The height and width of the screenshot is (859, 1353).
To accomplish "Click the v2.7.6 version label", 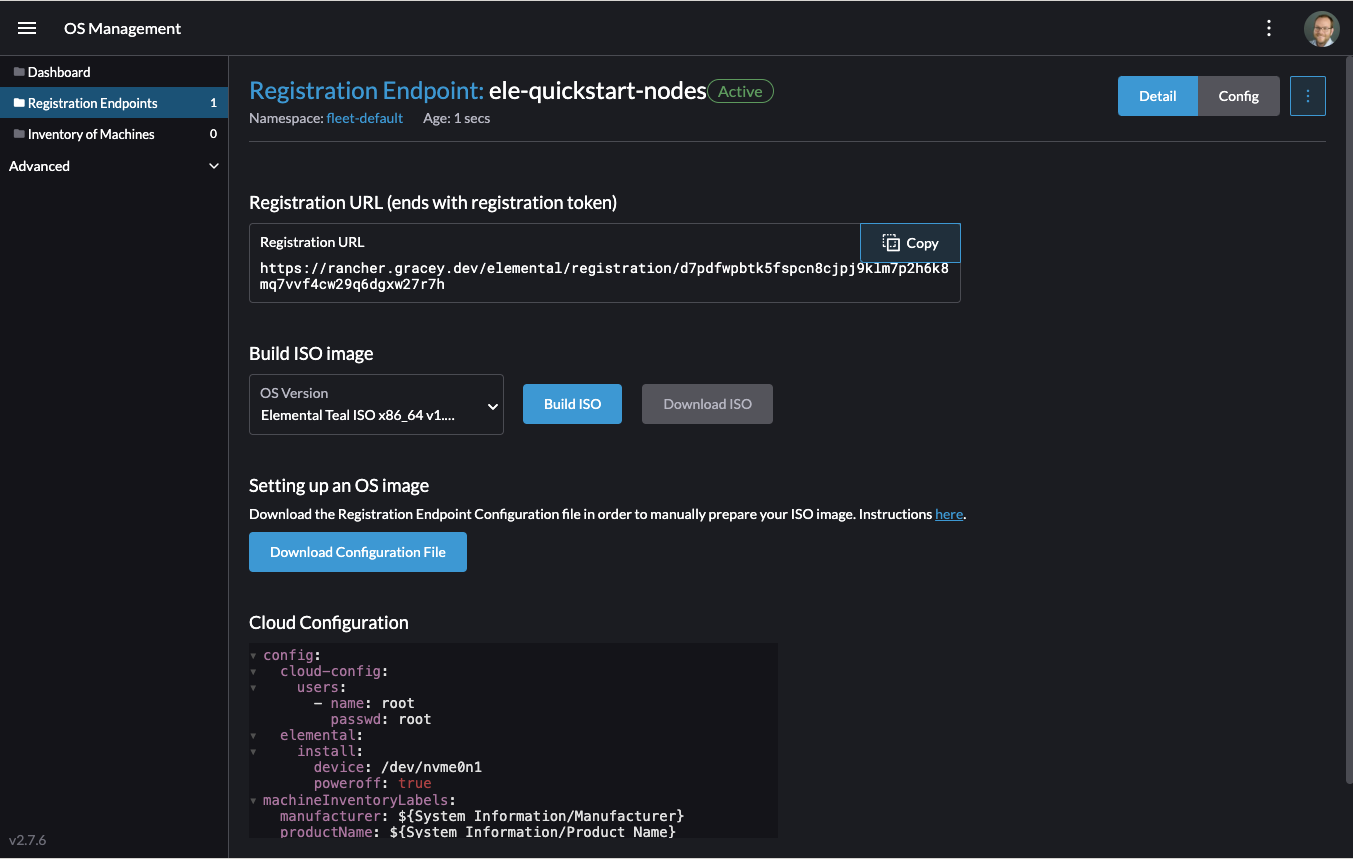I will (28, 840).
